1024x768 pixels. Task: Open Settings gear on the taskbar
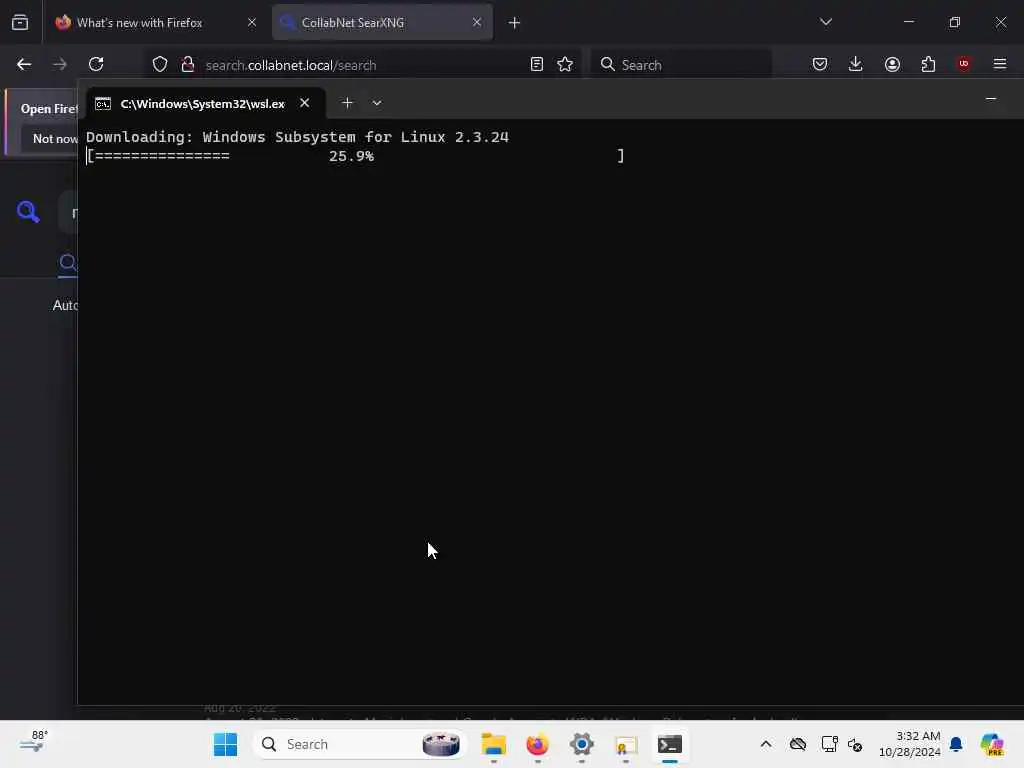(582, 744)
